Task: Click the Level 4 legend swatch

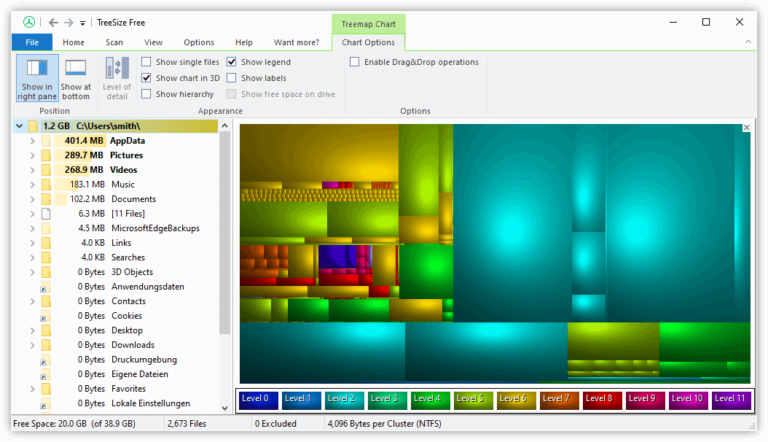Action: point(430,400)
